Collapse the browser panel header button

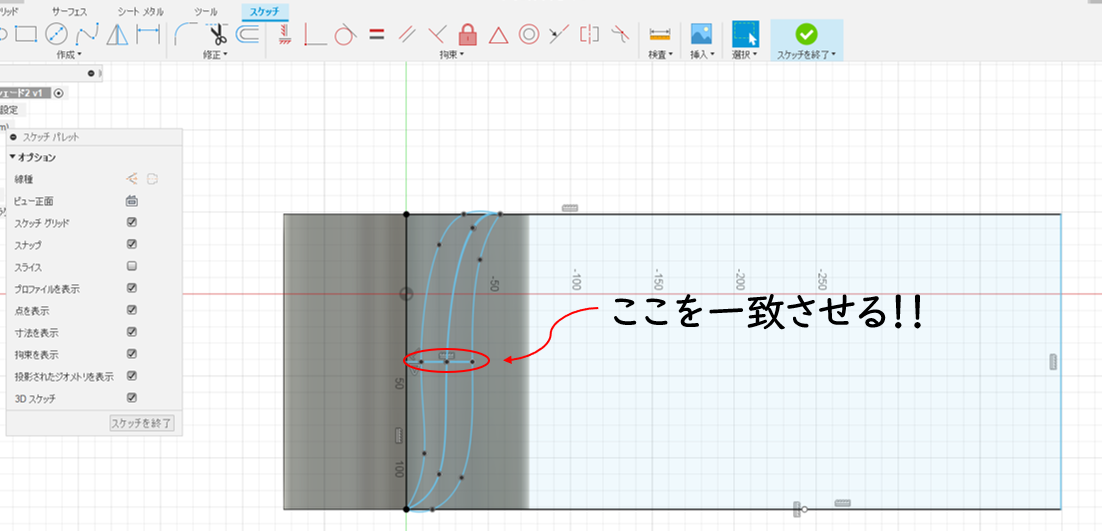(x=91, y=73)
